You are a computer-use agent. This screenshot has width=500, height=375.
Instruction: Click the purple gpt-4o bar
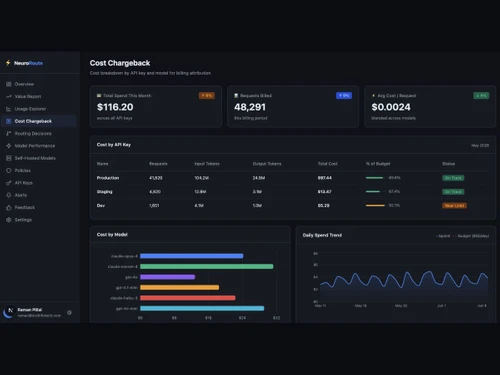point(168,277)
